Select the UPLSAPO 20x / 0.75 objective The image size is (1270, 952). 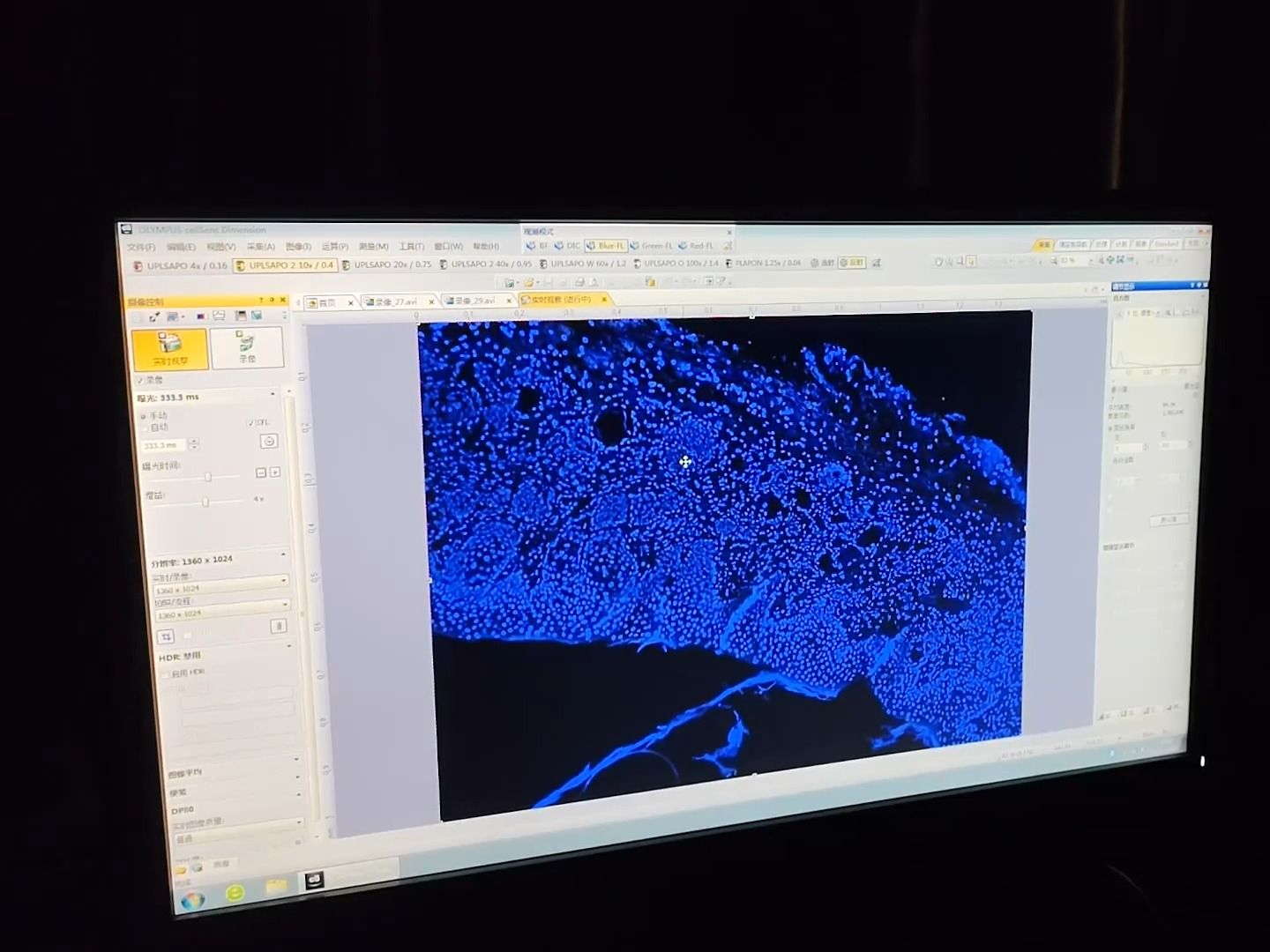click(x=386, y=264)
